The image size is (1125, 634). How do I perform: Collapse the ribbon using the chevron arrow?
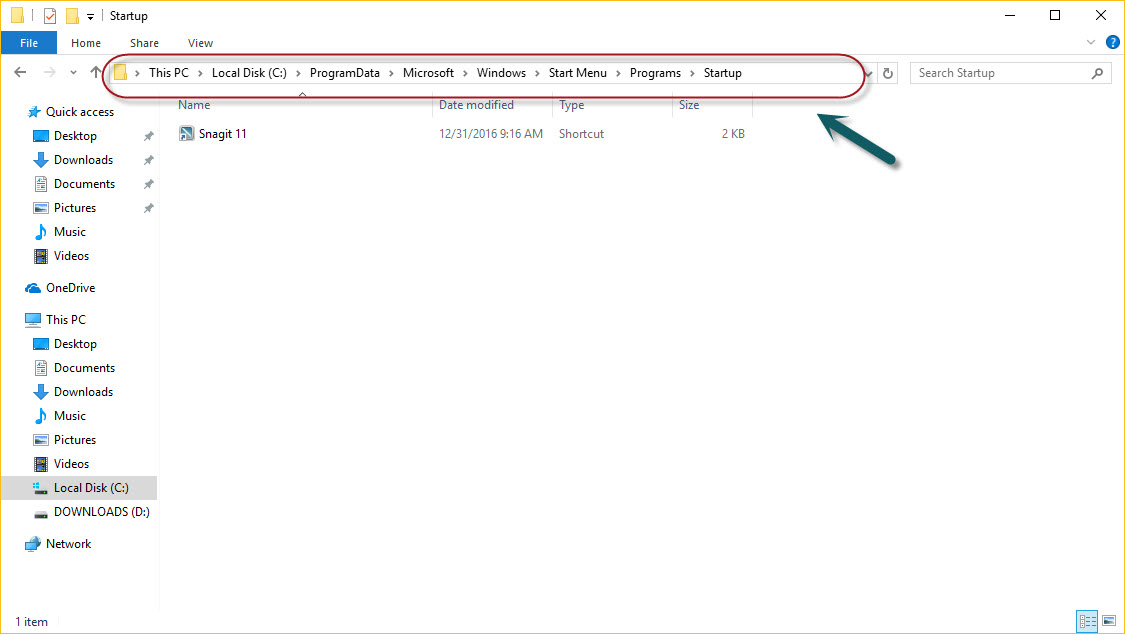(1091, 42)
